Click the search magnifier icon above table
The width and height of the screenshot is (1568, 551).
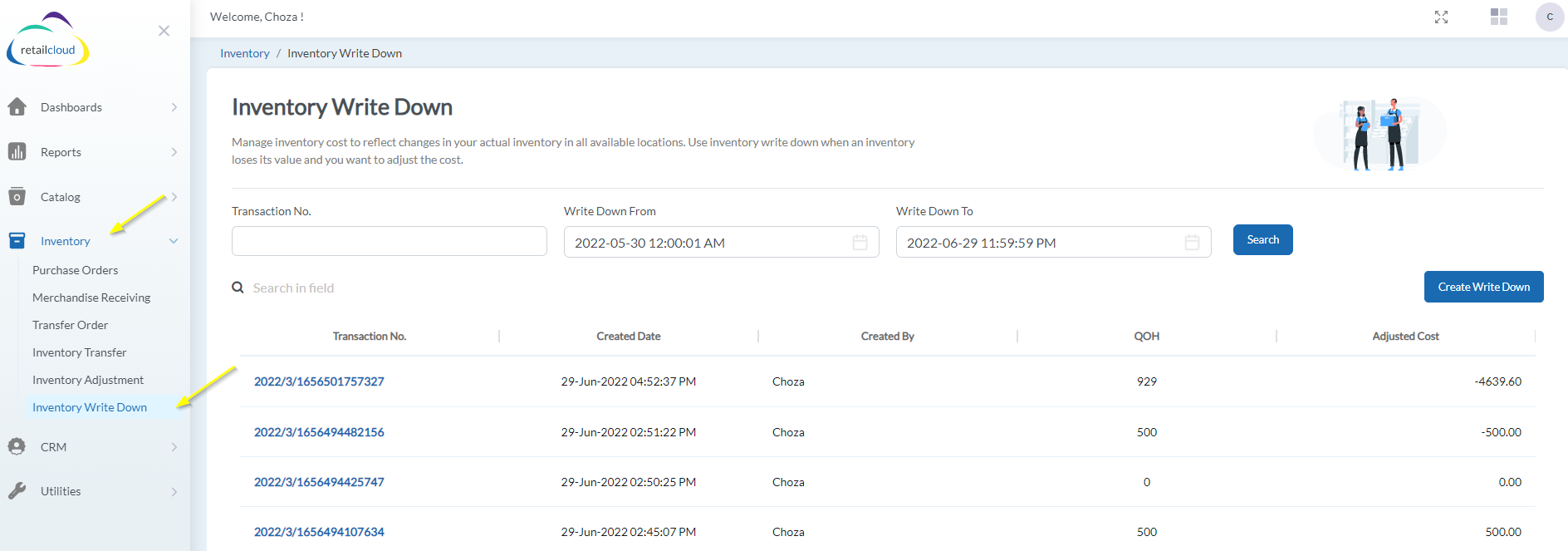pos(238,288)
